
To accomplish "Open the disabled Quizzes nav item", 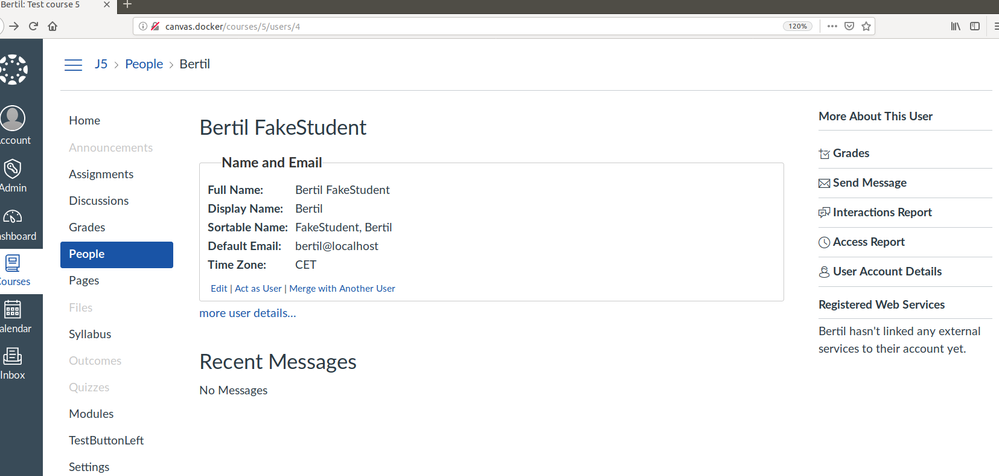I will 89,387.
